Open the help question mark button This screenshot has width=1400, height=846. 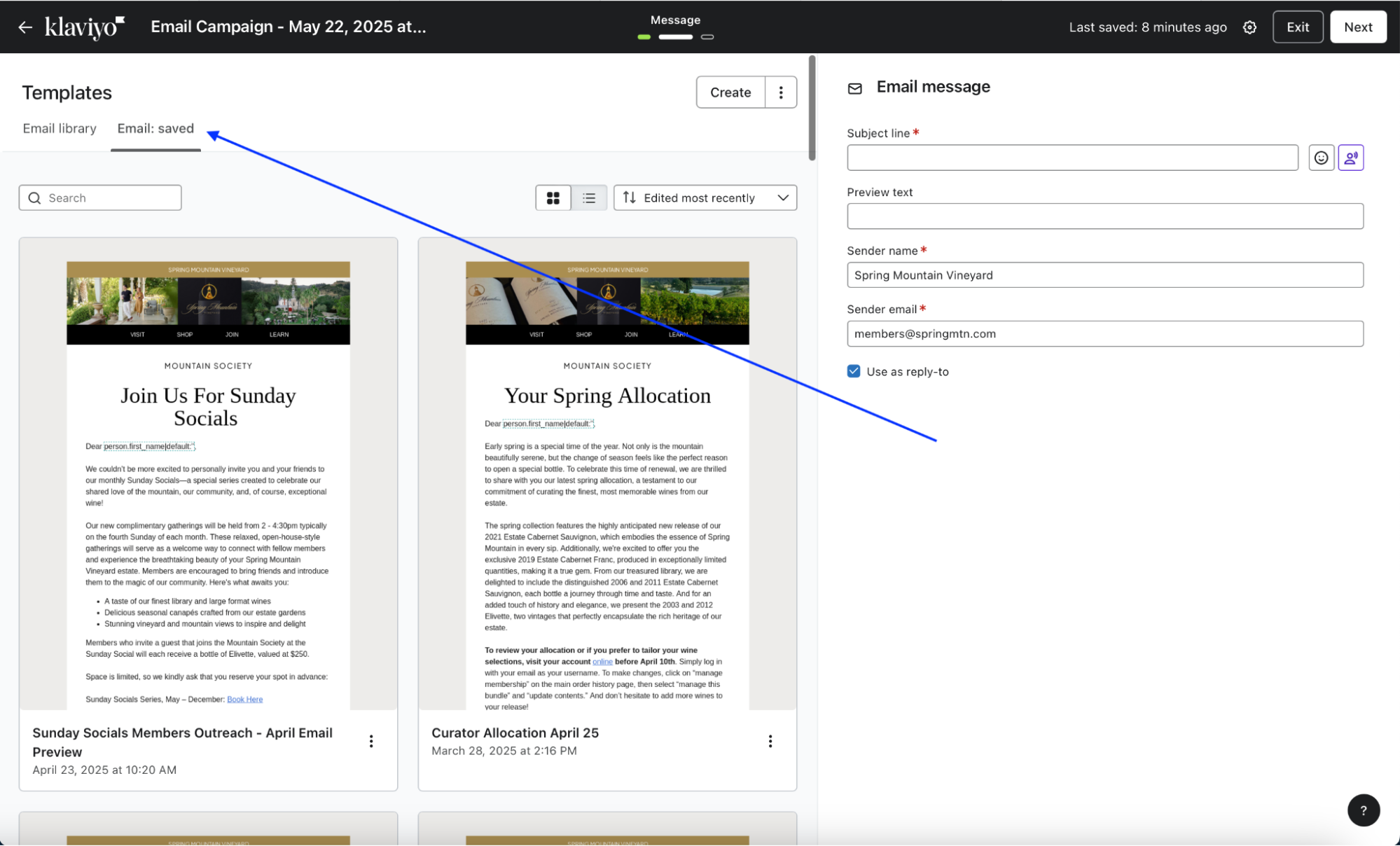pos(1363,810)
